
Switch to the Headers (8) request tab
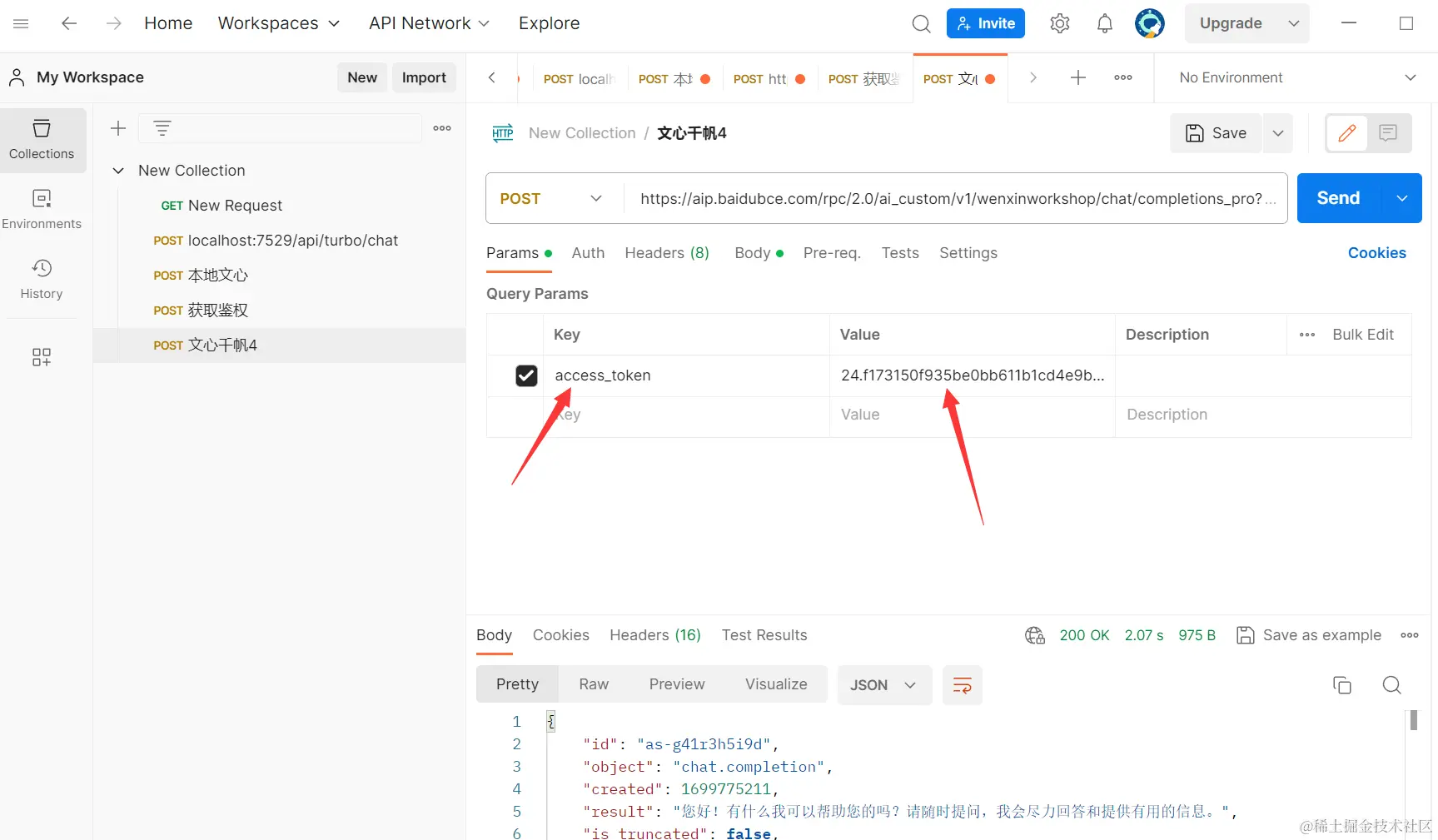coord(667,253)
